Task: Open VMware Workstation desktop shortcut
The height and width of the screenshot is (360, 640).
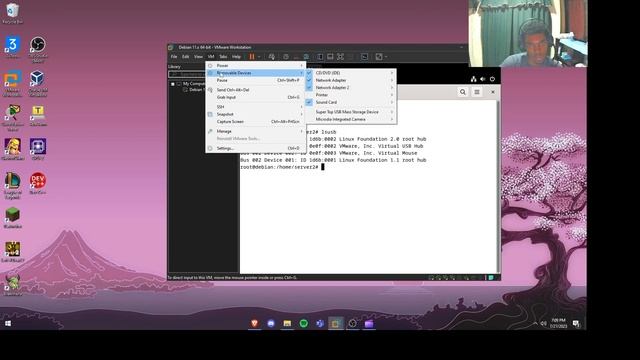Action: (12, 83)
